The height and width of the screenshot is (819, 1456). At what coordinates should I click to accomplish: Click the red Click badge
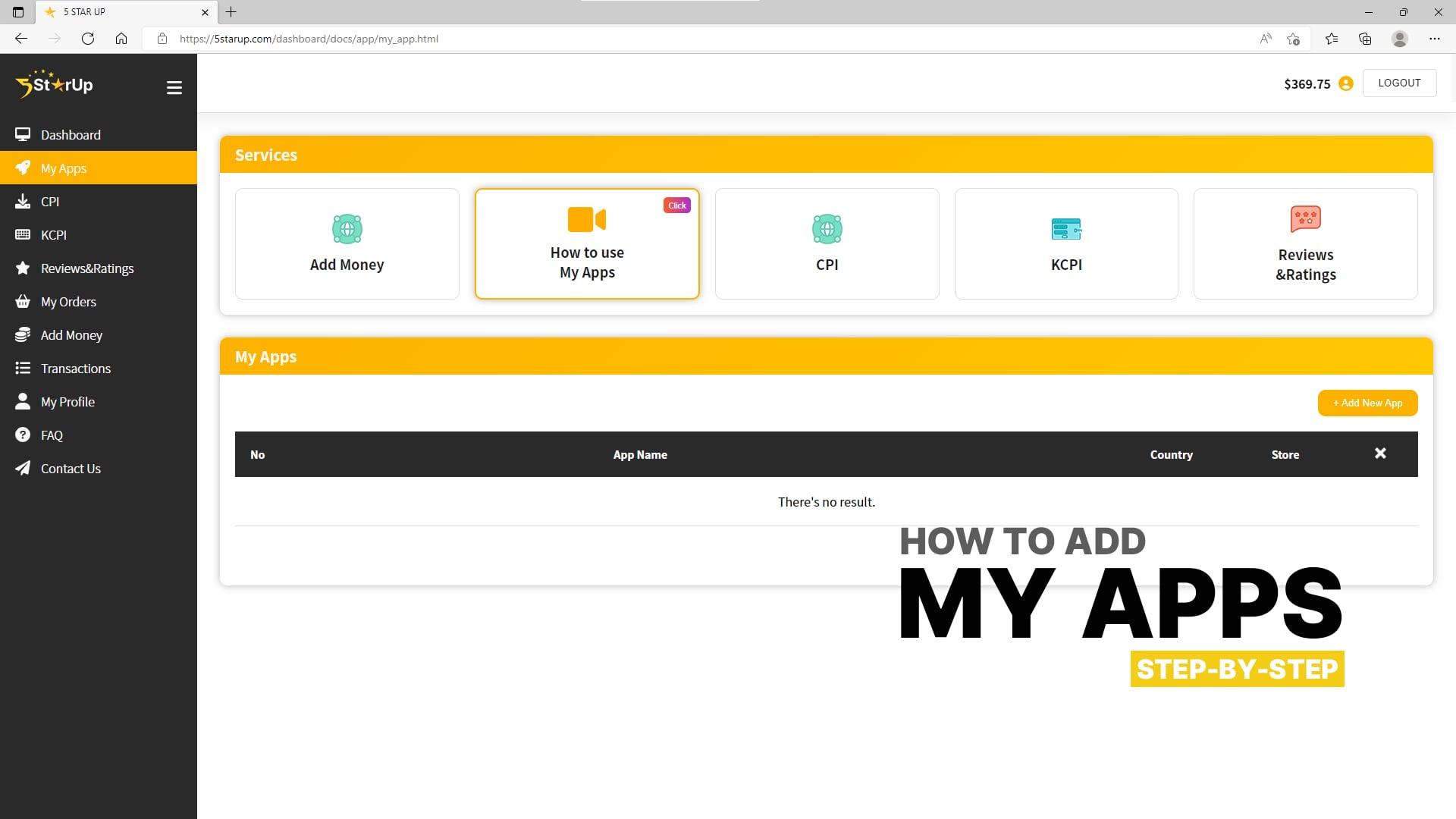pyautogui.click(x=677, y=206)
